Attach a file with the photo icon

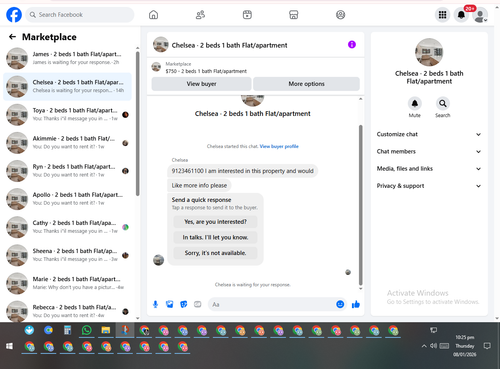coord(170,304)
